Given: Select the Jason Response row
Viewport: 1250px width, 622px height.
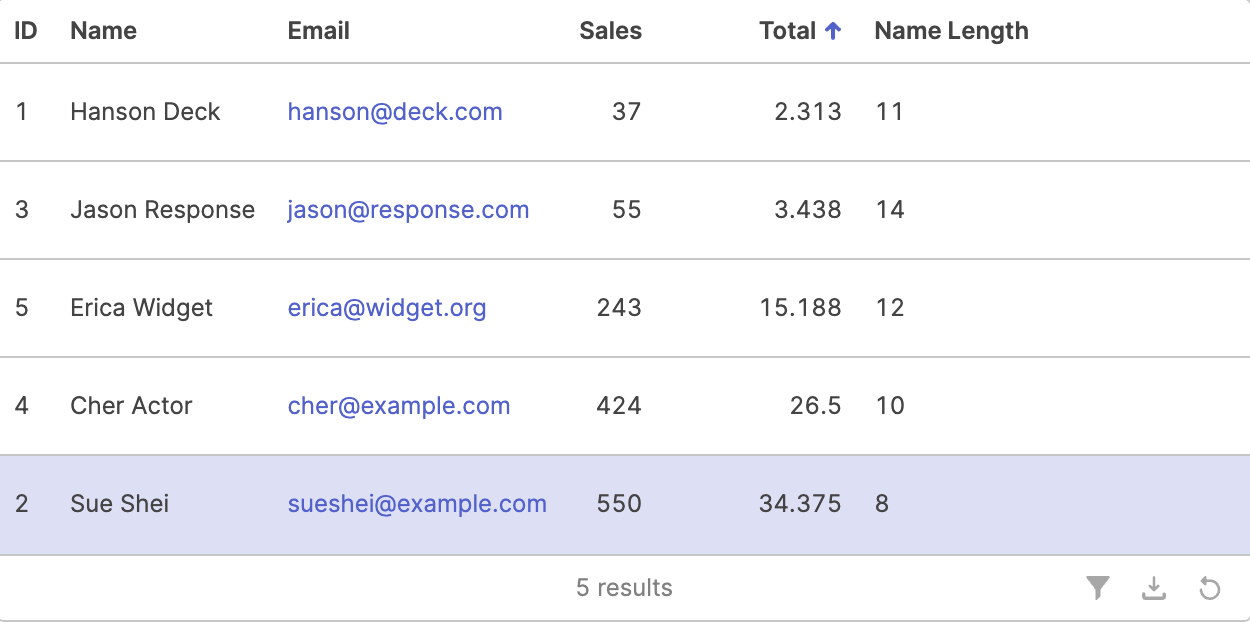Looking at the screenshot, I should click(x=625, y=210).
